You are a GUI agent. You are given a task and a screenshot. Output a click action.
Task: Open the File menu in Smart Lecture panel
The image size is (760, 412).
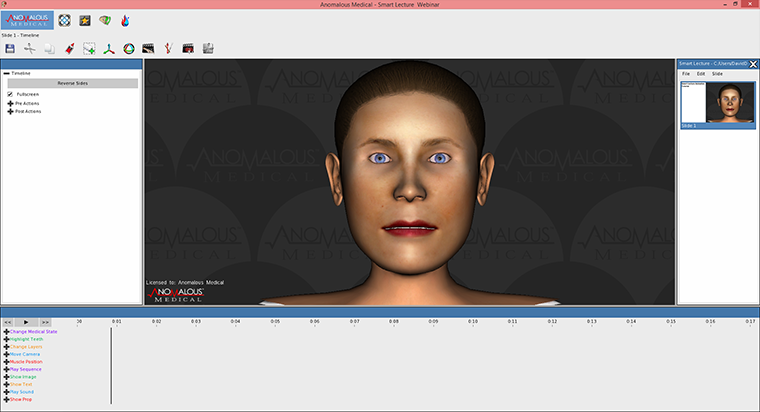click(x=686, y=74)
